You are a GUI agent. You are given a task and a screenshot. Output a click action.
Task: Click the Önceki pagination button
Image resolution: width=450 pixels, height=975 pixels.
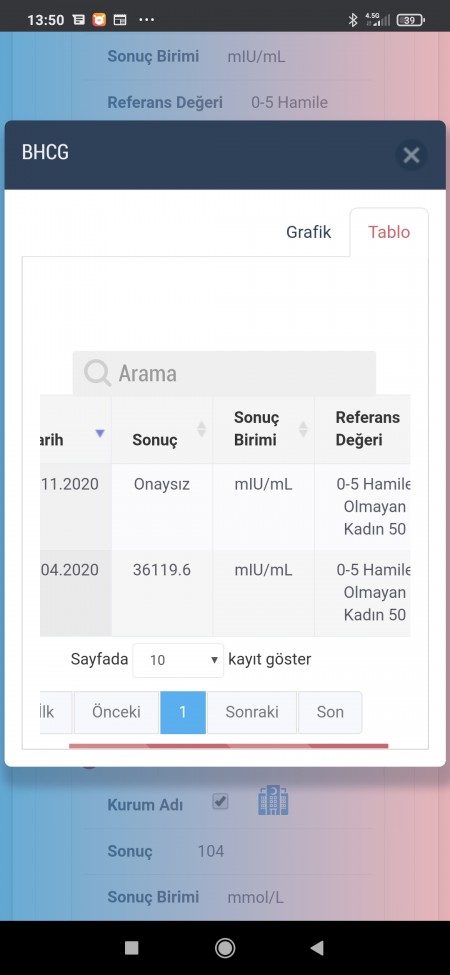[116, 712]
